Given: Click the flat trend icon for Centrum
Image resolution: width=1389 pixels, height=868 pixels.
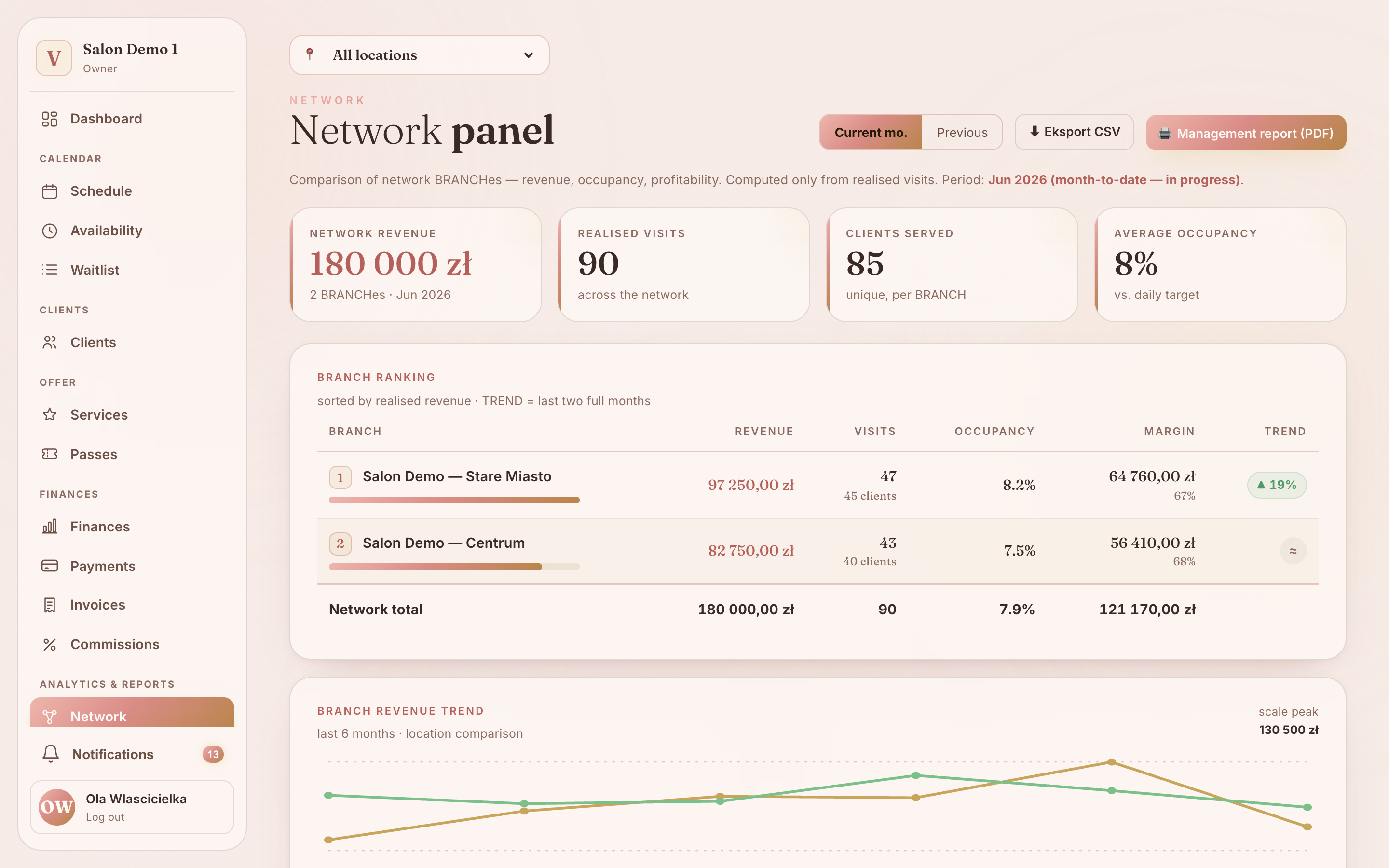Looking at the screenshot, I should pos(1293,551).
